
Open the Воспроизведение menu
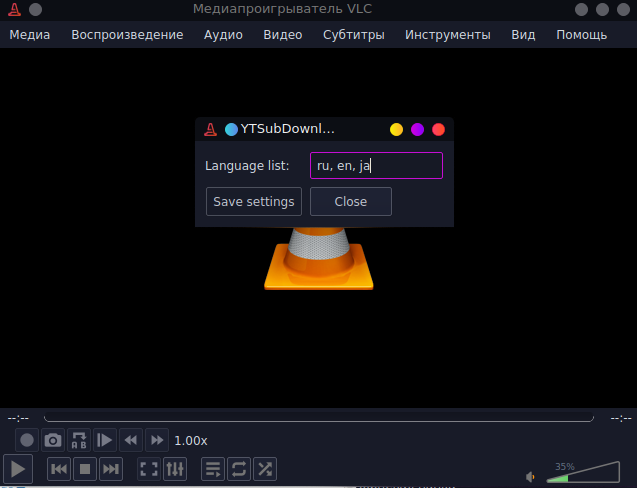[127, 35]
